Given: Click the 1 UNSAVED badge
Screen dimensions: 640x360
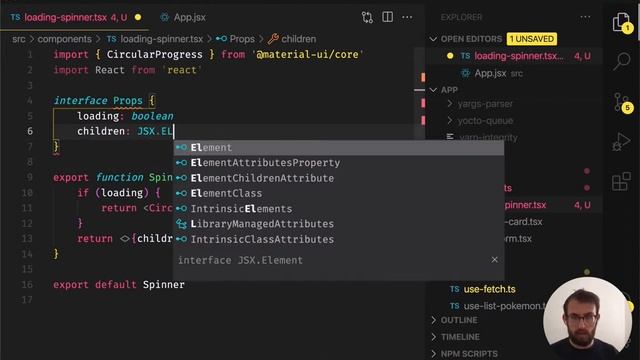Looking at the screenshot, I should click(531, 39).
